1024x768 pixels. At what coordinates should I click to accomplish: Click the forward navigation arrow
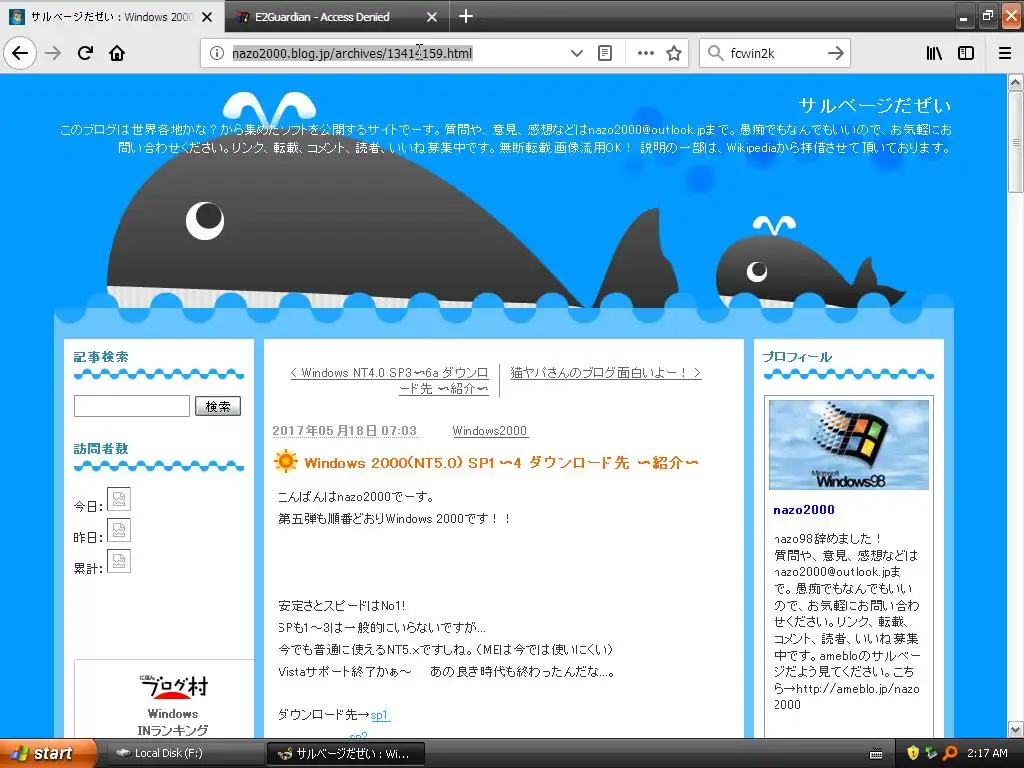[53, 53]
